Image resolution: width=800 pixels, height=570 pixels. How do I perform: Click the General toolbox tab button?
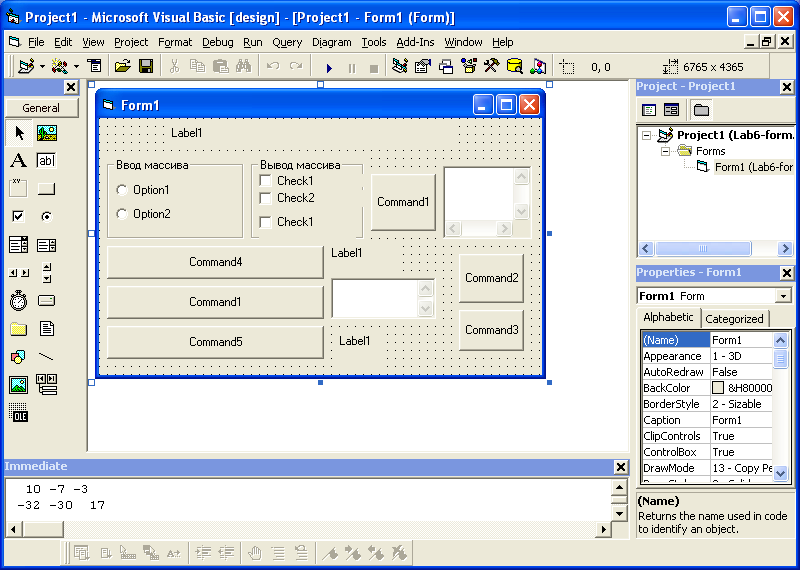(x=41, y=108)
